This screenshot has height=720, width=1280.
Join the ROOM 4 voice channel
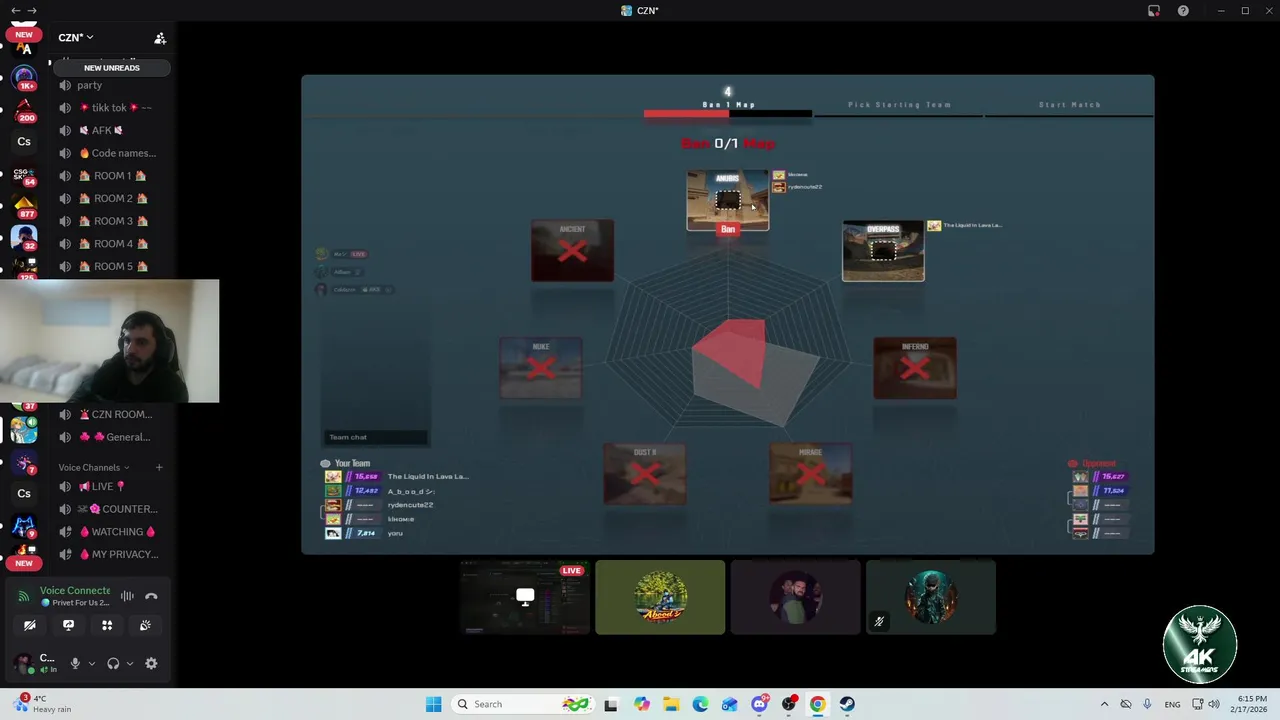pyautogui.click(x=112, y=244)
